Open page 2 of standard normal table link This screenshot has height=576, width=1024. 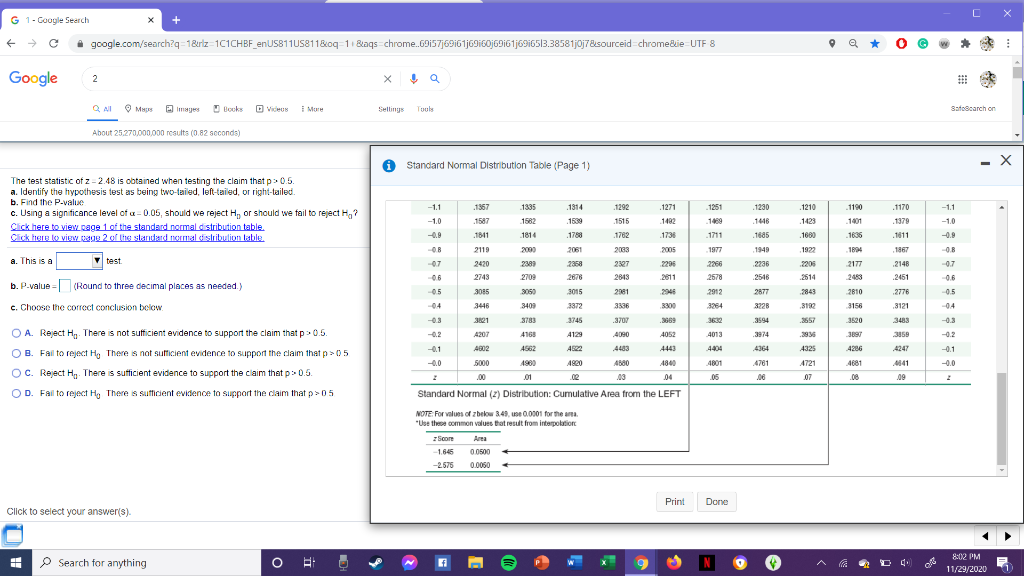pos(137,238)
